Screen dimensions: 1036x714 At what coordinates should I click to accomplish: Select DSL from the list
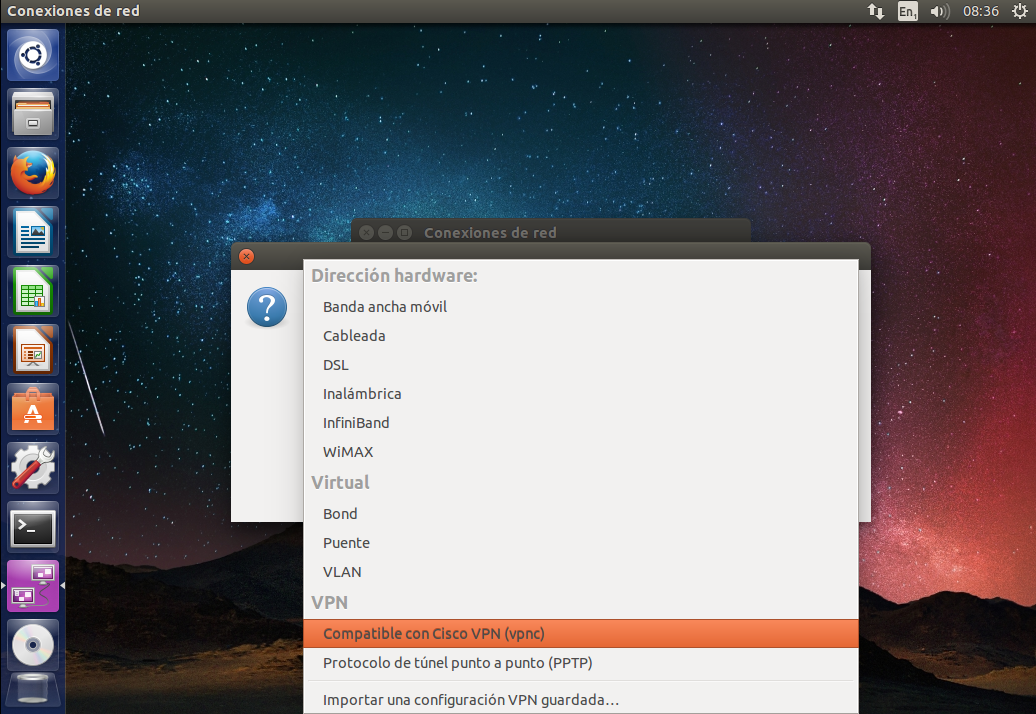(x=581, y=365)
